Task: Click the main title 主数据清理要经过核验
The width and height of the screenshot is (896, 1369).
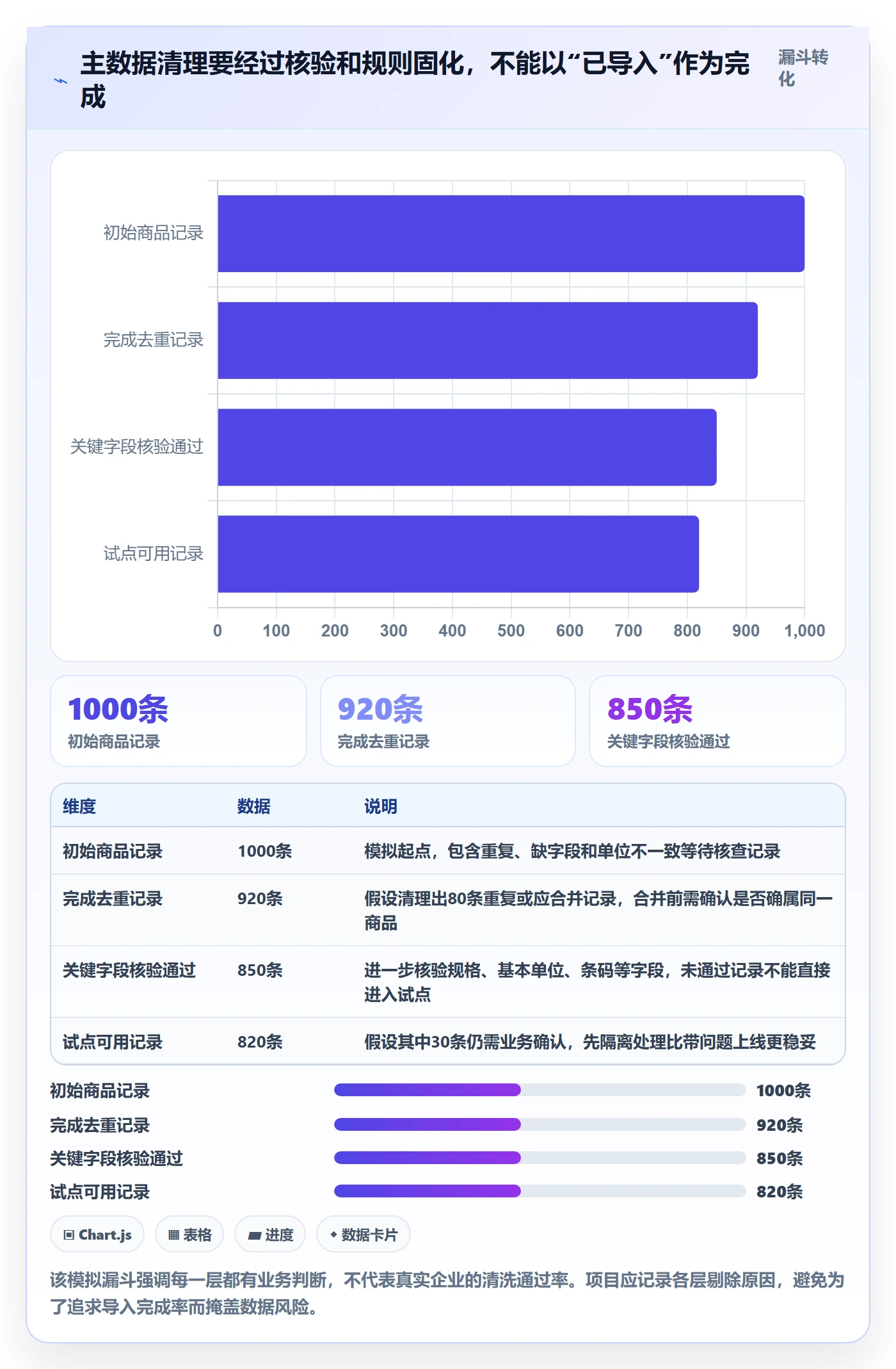Action: click(x=415, y=80)
